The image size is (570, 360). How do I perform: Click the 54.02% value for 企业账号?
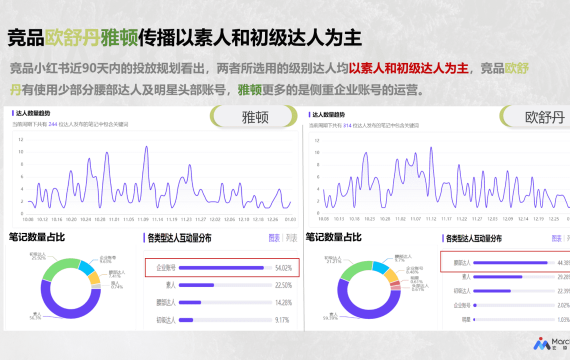pos(284,268)
